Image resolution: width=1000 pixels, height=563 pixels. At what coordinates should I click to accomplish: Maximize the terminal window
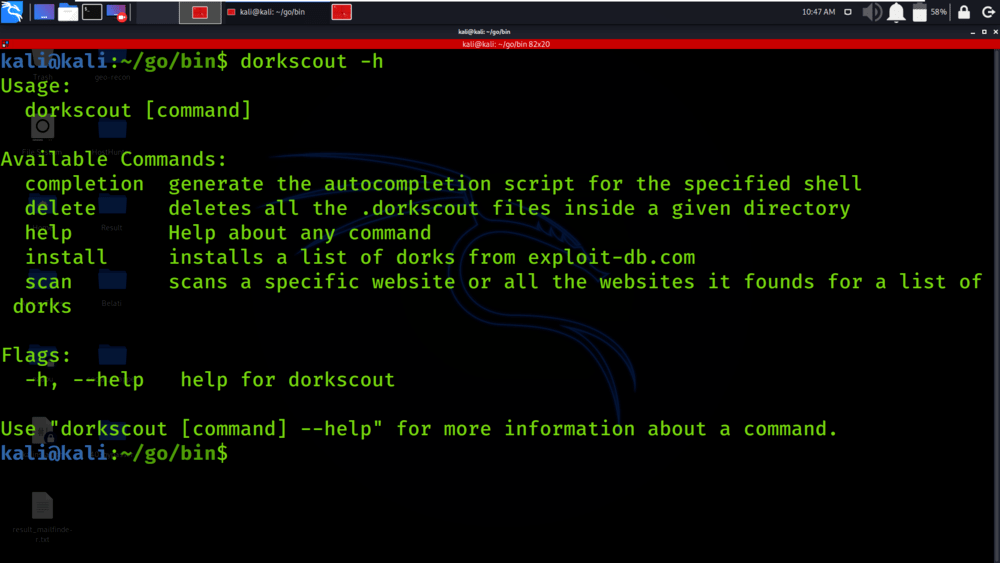click(x=984, y=32)
